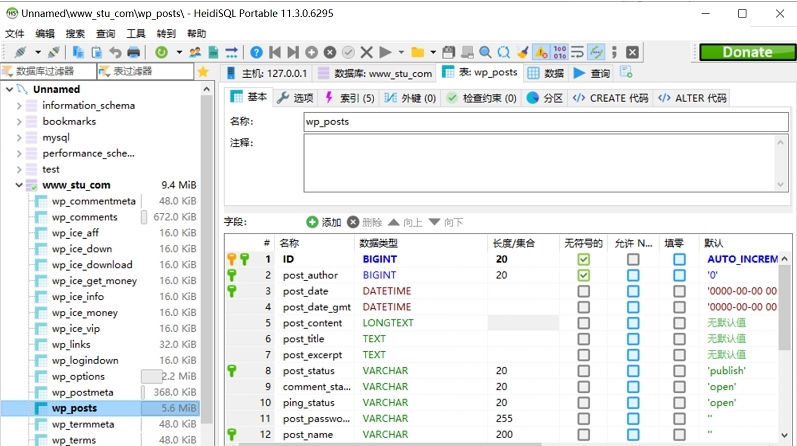This screenshot has width=797, height=446.
Task: Open the 工具 menu
Action: click(136, 34)
